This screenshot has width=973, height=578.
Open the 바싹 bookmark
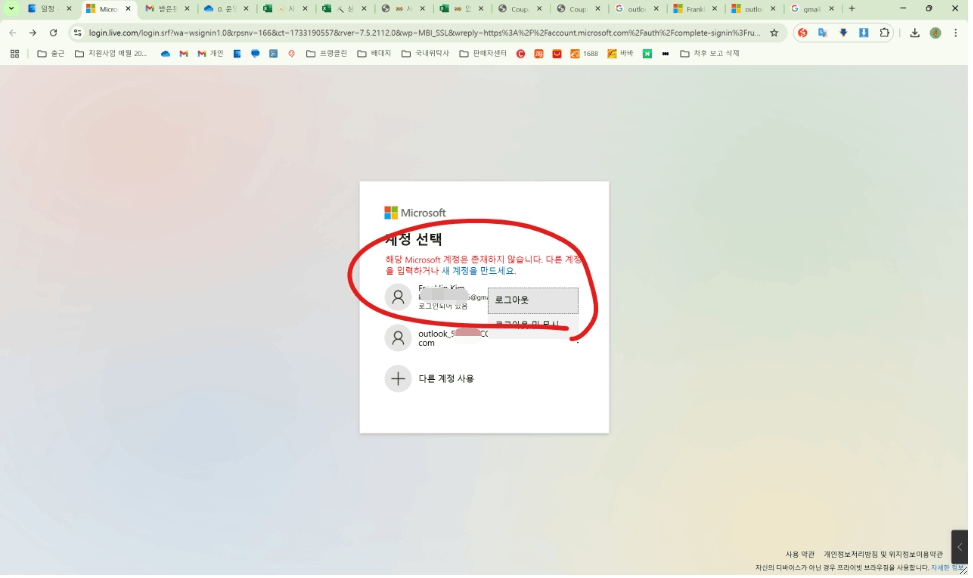pyautogui.click(x=622, y=54)
